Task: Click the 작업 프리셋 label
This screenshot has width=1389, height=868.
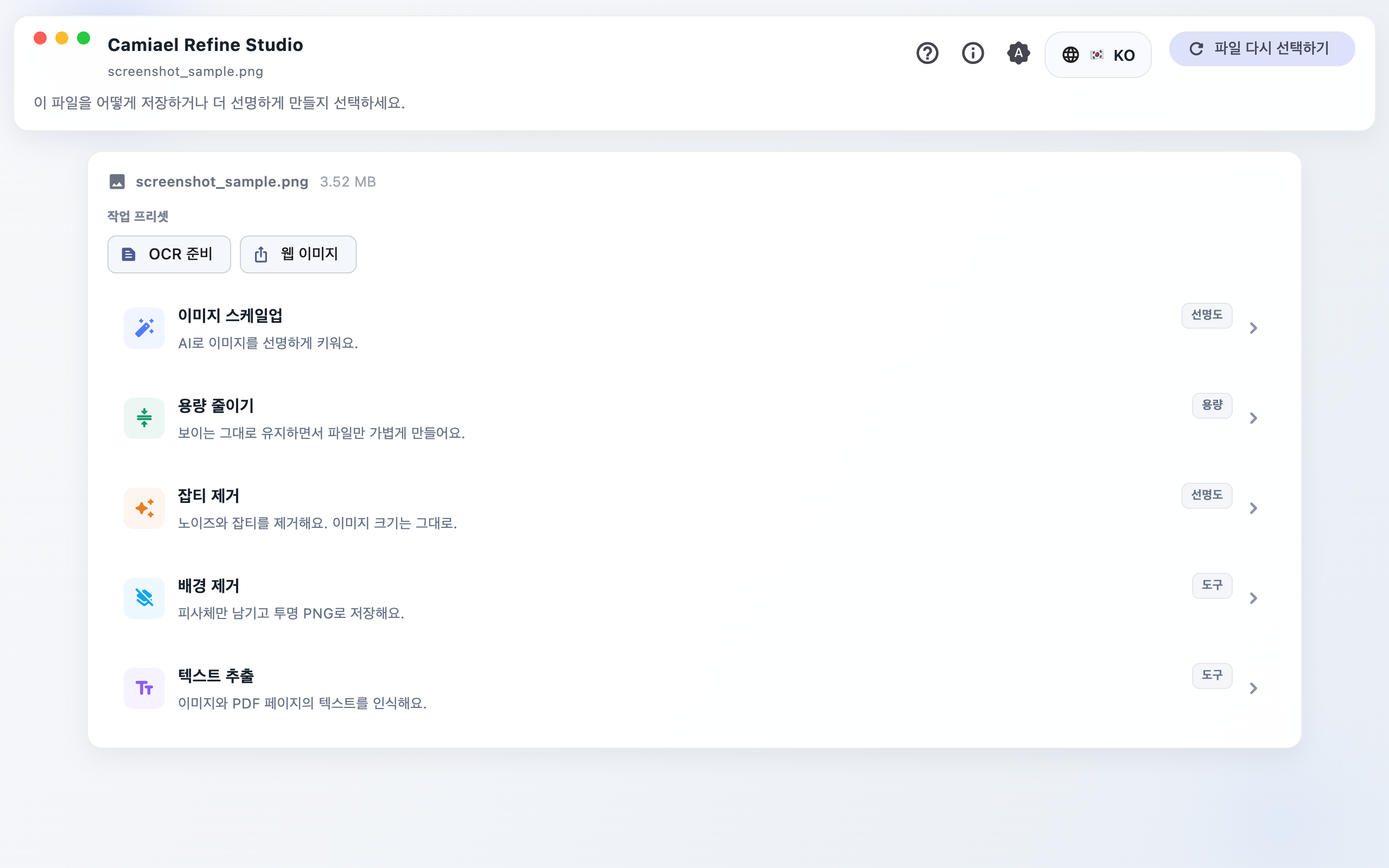Action: point(138,216)
